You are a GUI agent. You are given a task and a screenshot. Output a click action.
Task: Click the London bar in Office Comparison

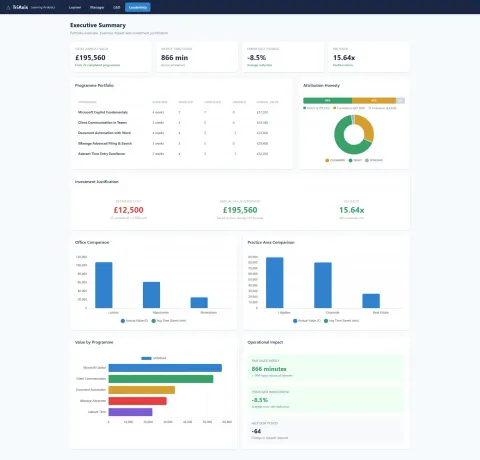[104, 285]
